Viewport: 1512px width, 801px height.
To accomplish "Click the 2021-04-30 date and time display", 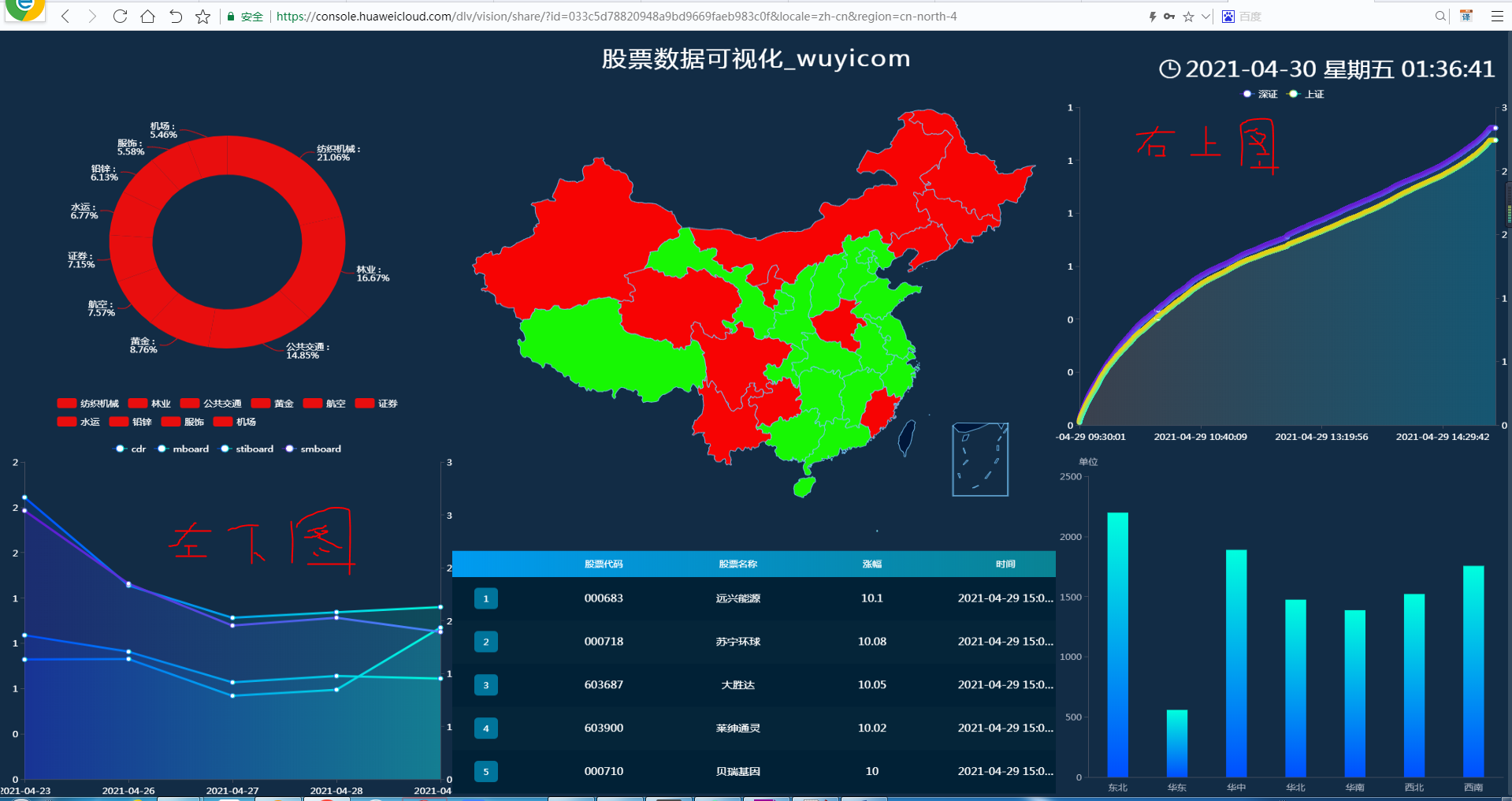I will (x=1328, y=69).
